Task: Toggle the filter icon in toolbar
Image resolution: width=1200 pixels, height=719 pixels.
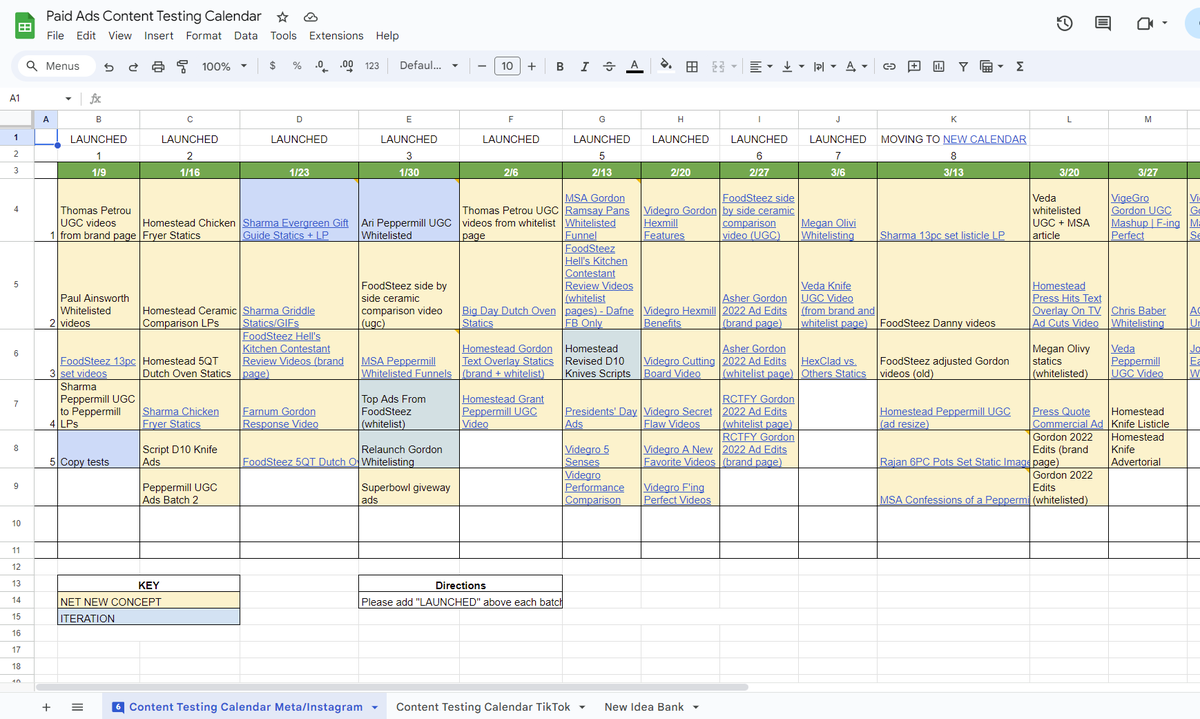Action: pos(963,66)
